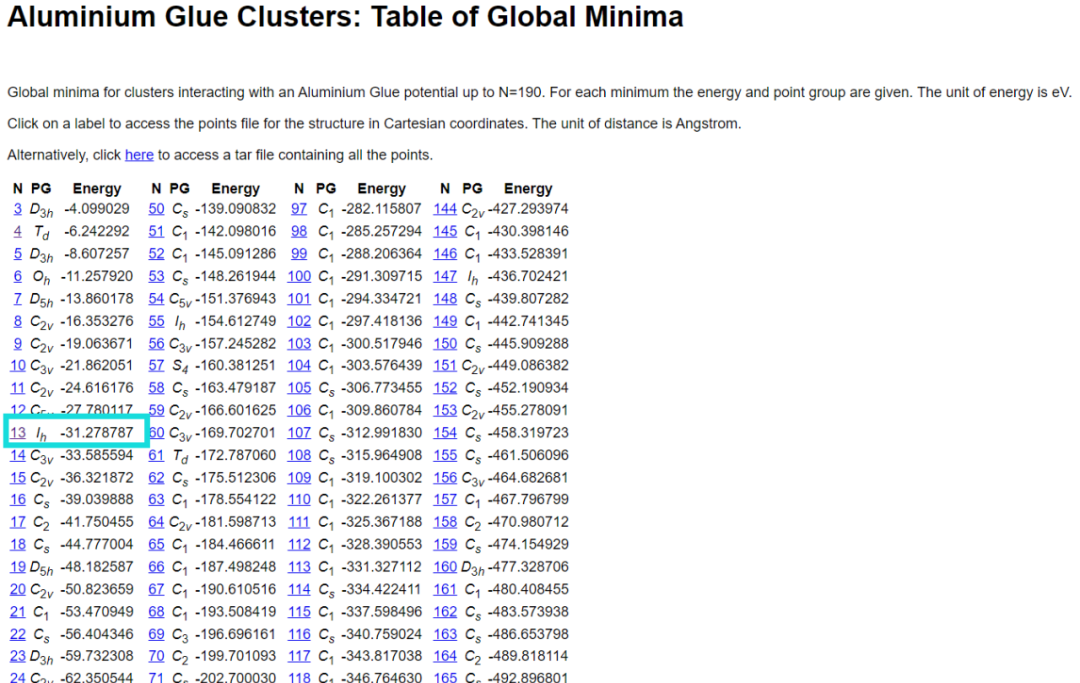Open points file for N=19
The width and height of the screenshot is (1080, 683).
pos(17,567)
